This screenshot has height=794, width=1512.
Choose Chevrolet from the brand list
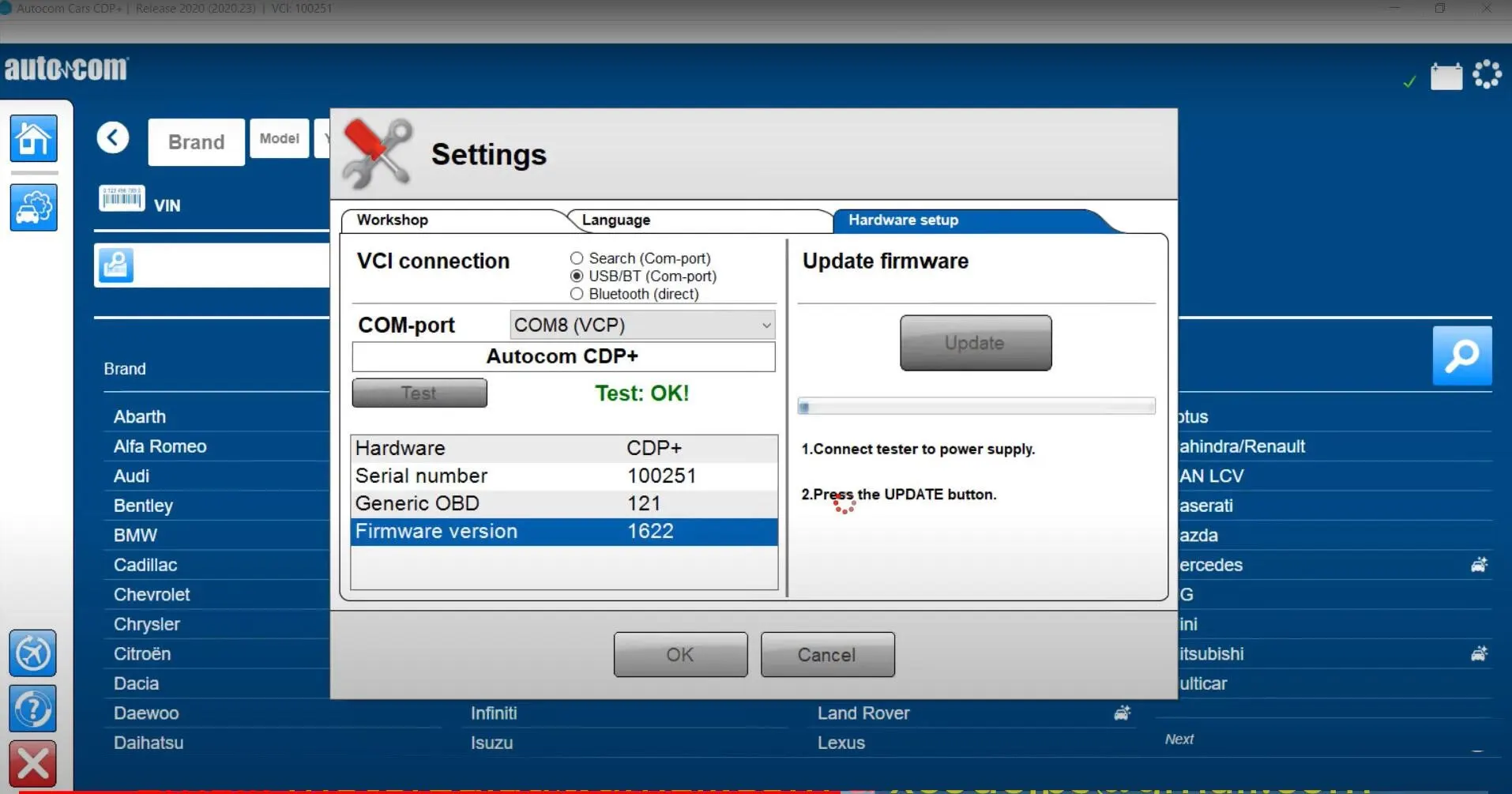click(152, 594)
